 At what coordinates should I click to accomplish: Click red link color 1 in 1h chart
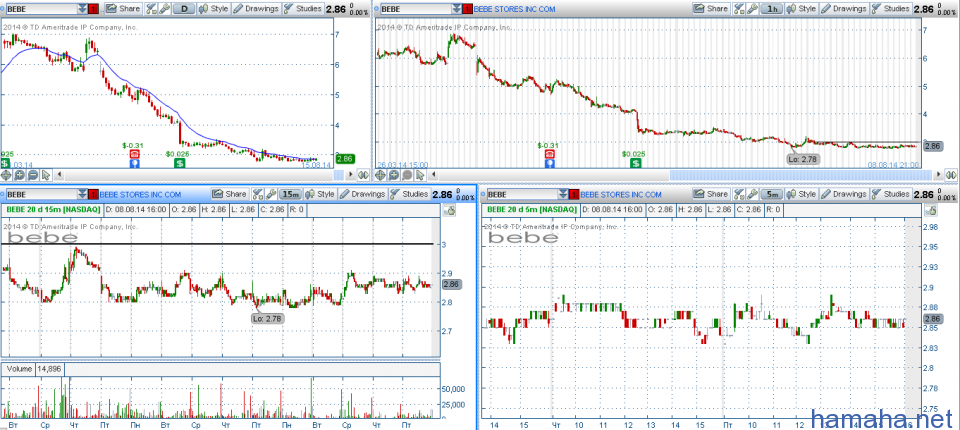[468, 9]
